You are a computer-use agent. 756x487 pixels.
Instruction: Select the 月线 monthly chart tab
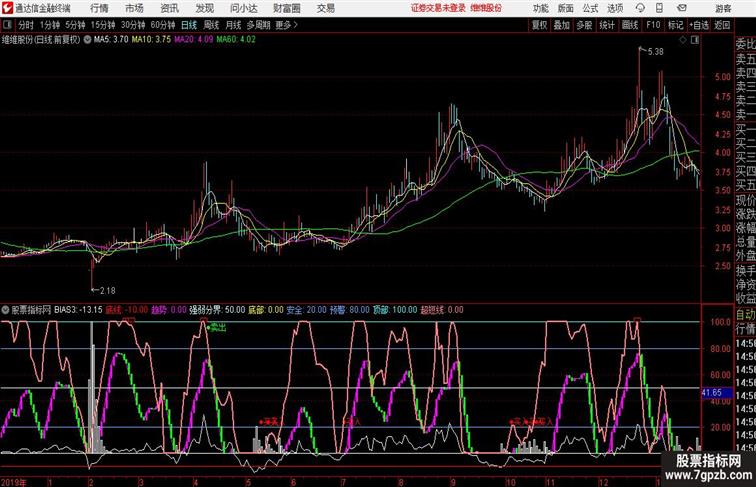(233, 25)
